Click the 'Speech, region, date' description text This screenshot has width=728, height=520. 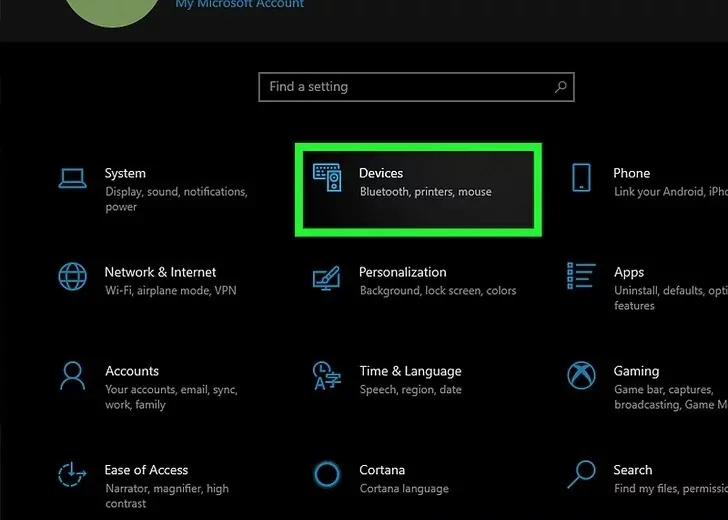coord(411,389)
